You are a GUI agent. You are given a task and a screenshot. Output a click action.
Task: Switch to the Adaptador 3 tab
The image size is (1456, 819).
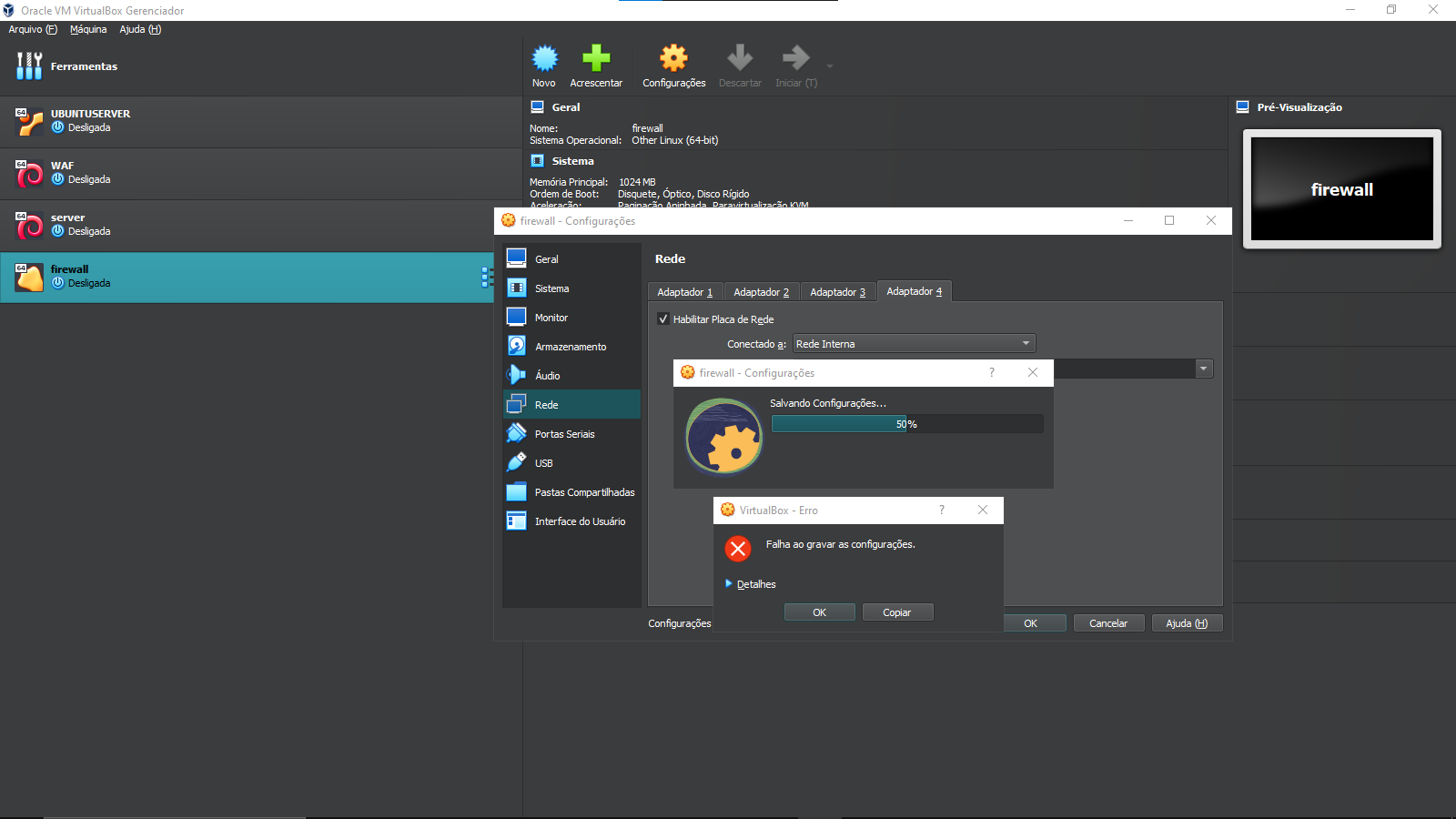838,292
